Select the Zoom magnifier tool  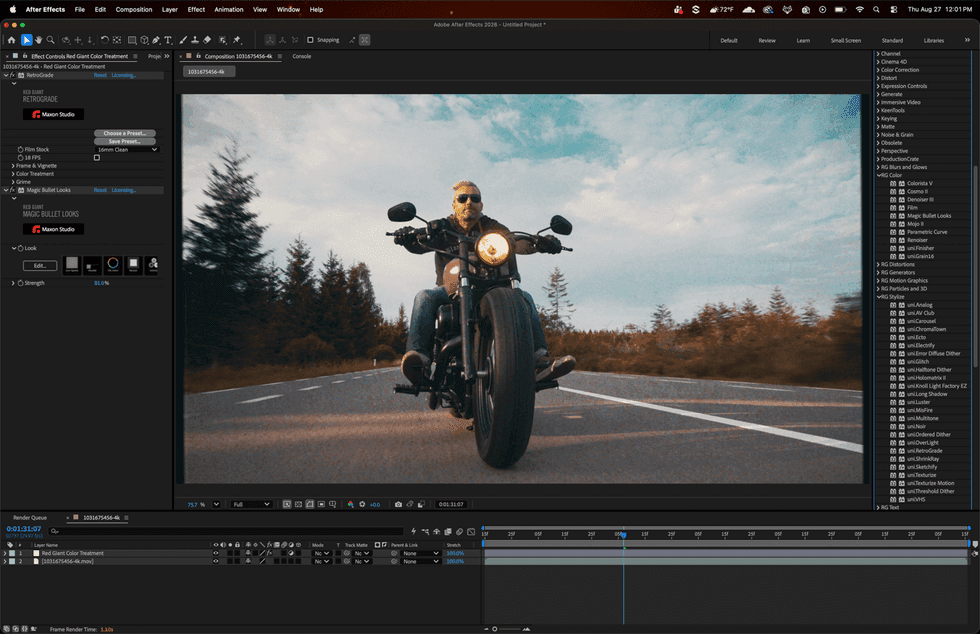pos(51,40)
